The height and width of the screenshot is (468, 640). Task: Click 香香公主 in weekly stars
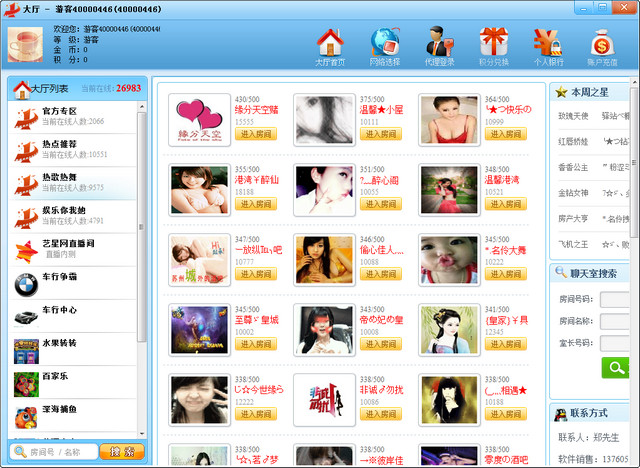point(573,167)
